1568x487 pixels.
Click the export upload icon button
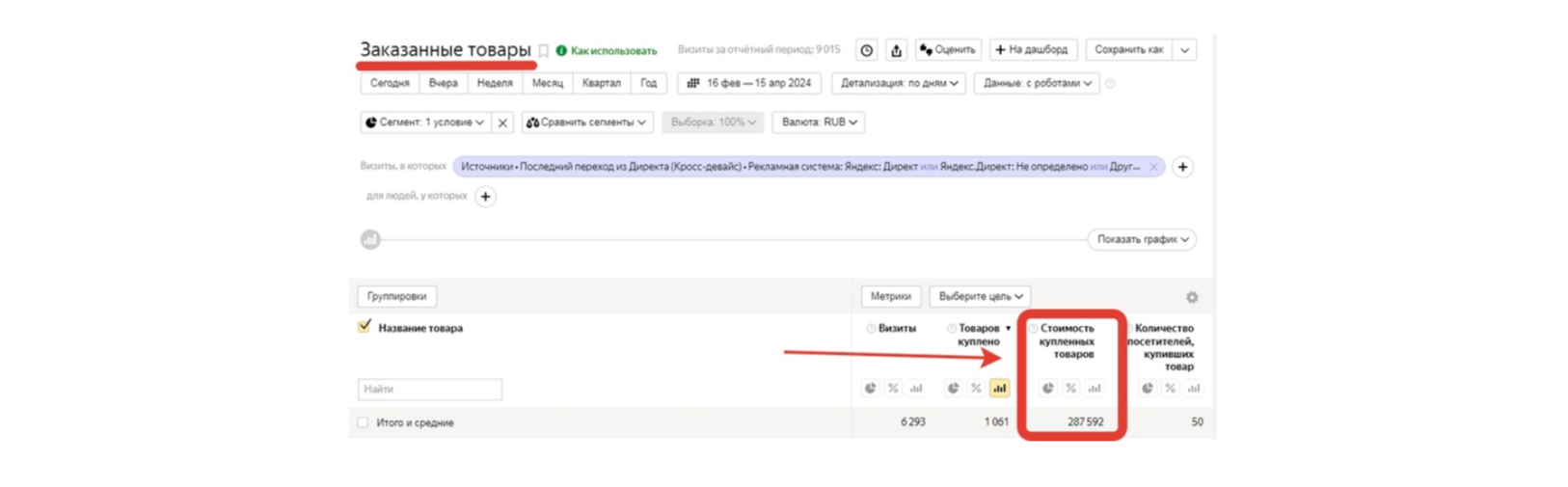pyautogui.click(x=896, y=50)
